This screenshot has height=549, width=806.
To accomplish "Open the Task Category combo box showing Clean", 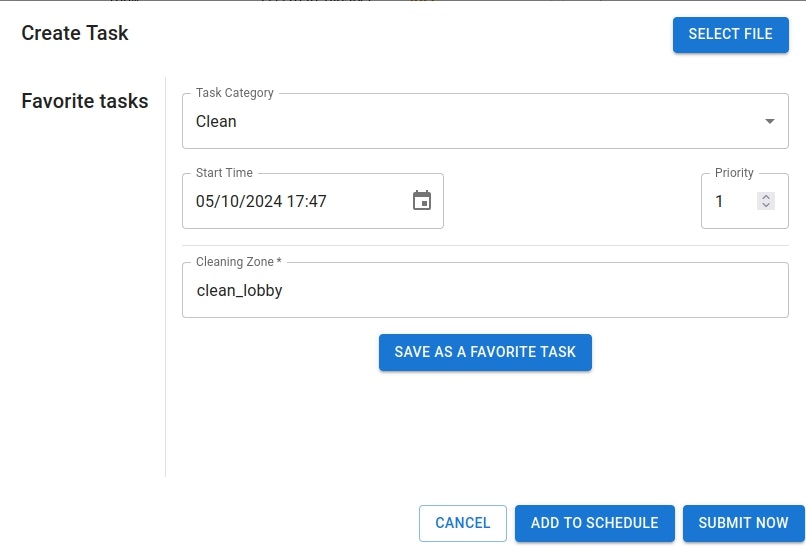I will tap(485, 121).
